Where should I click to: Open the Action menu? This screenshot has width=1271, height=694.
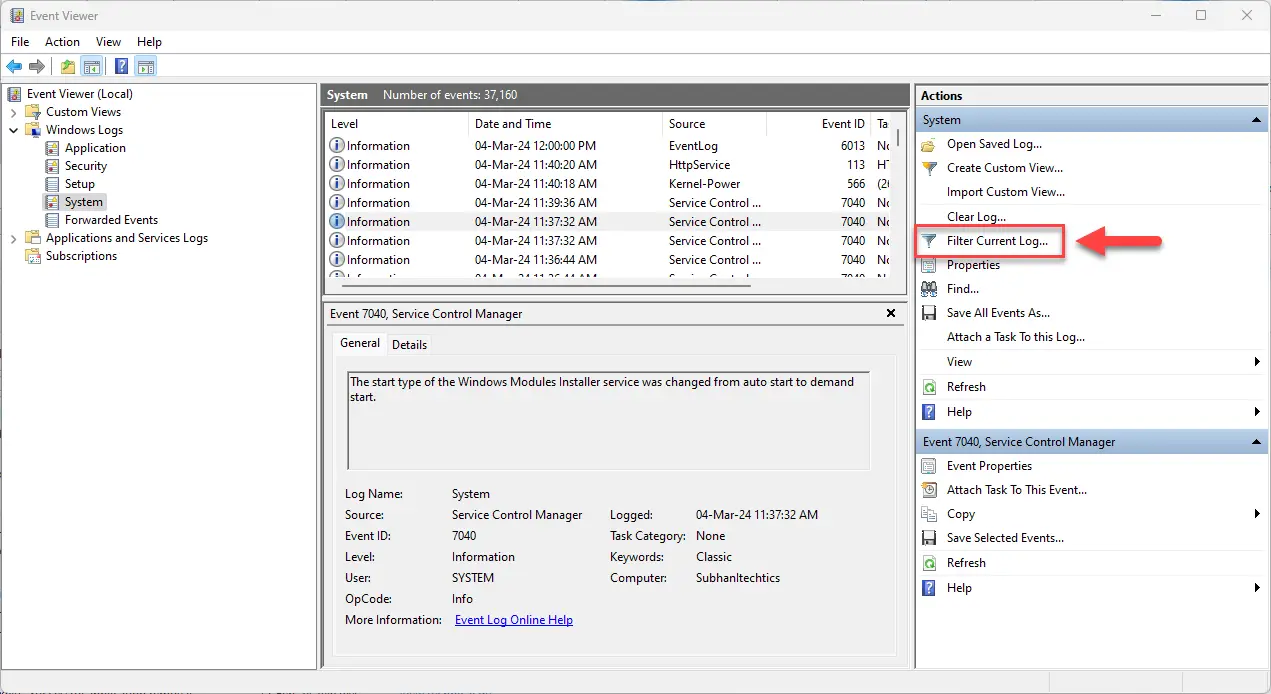tap(62, 42)
